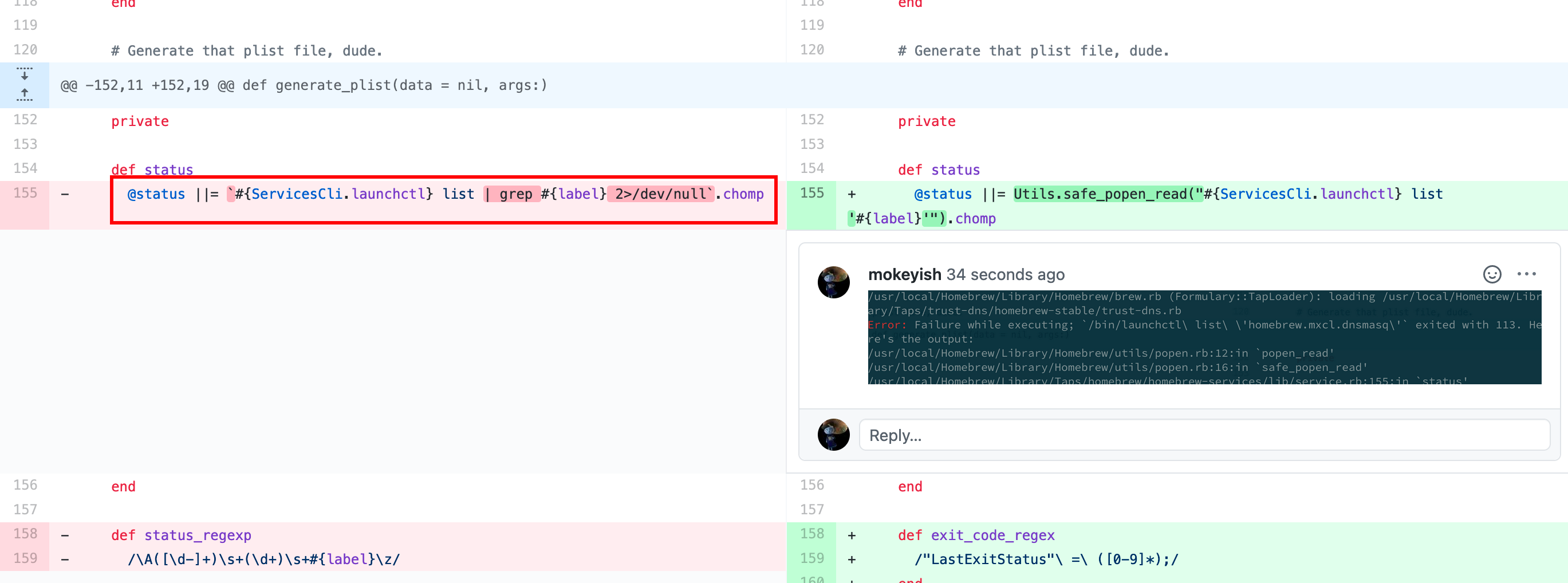This screenshot has height=583, width=1568.
Task: Open mokeyish's profile via the username link
Action: tap(905, 274)
